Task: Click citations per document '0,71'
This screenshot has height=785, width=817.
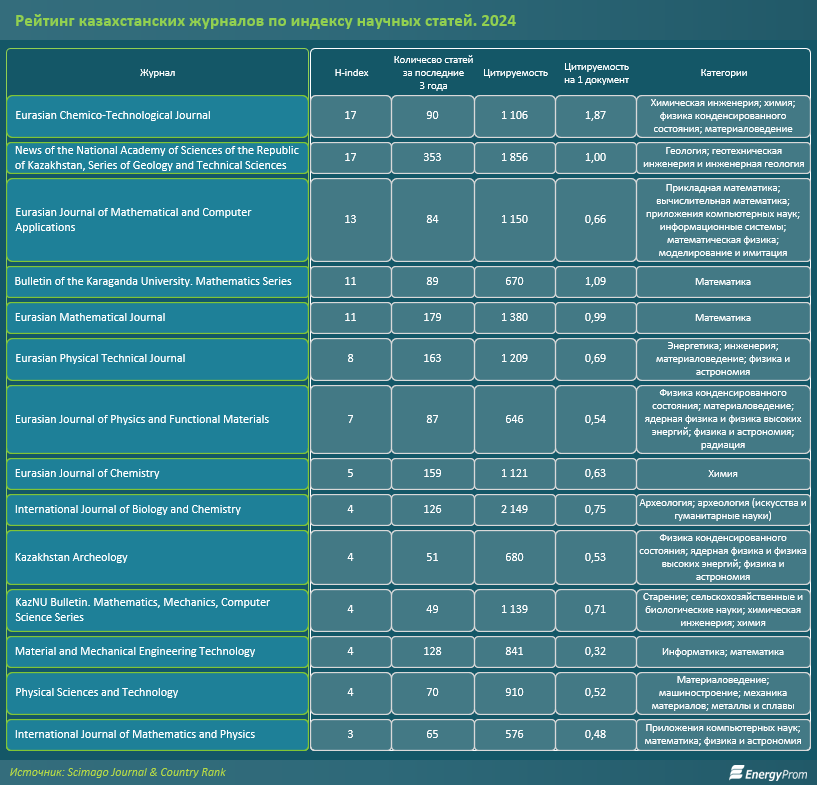Action: coord(596,609)
